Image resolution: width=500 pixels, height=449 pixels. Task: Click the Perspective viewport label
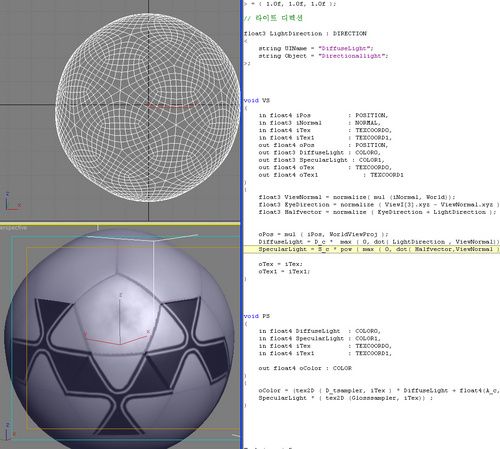tap(13, 228)
